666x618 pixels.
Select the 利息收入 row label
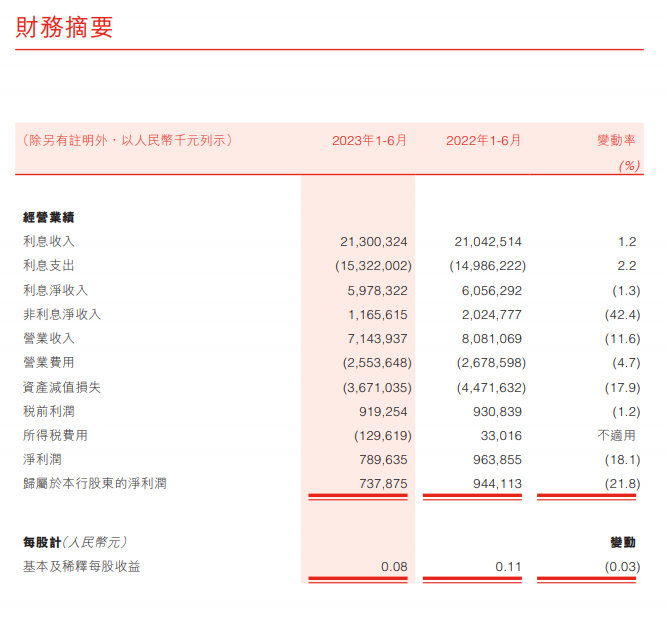(x=48, y=242)
